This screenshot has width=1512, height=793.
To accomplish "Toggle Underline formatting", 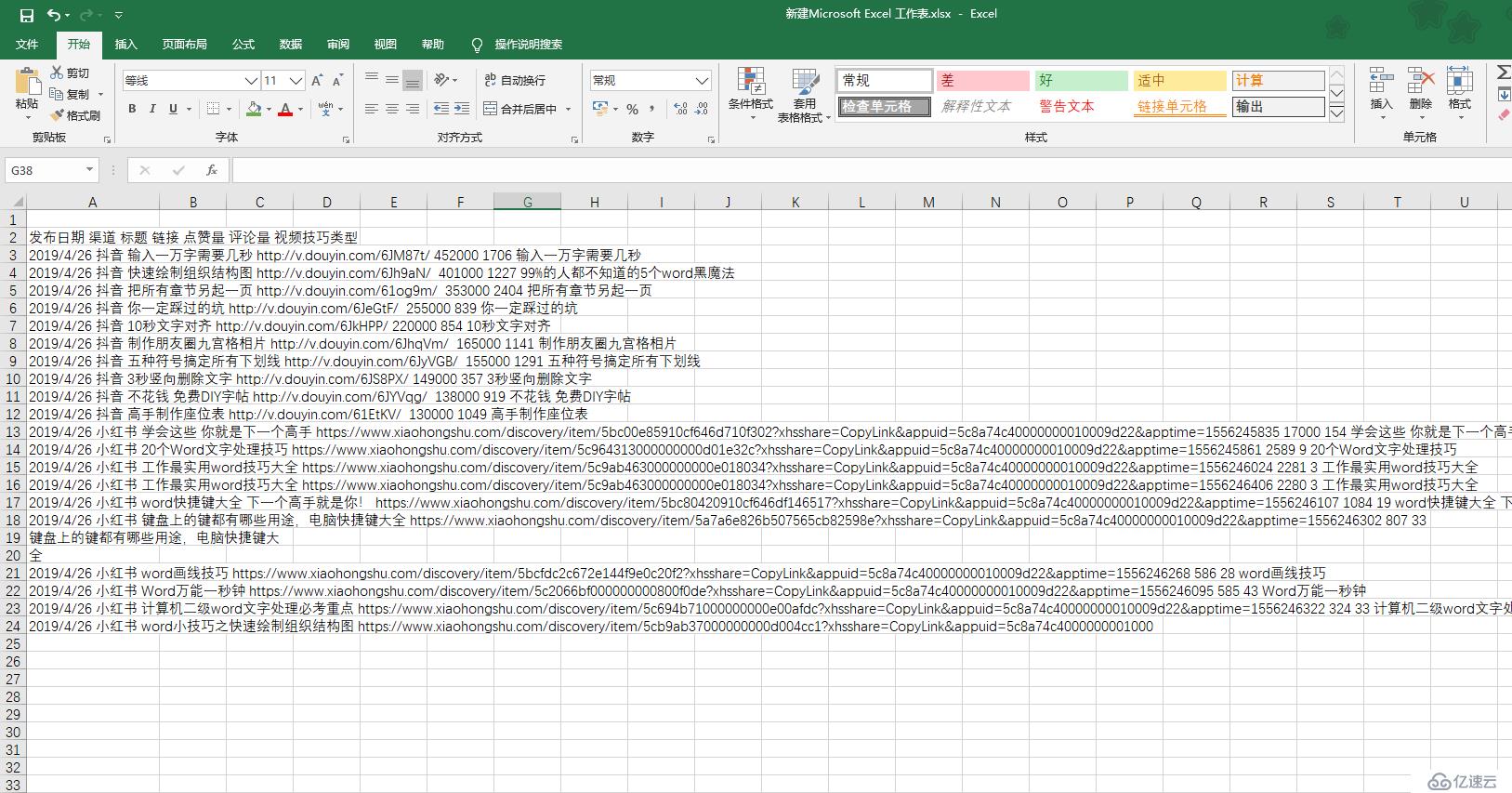I will pos(173,109).
